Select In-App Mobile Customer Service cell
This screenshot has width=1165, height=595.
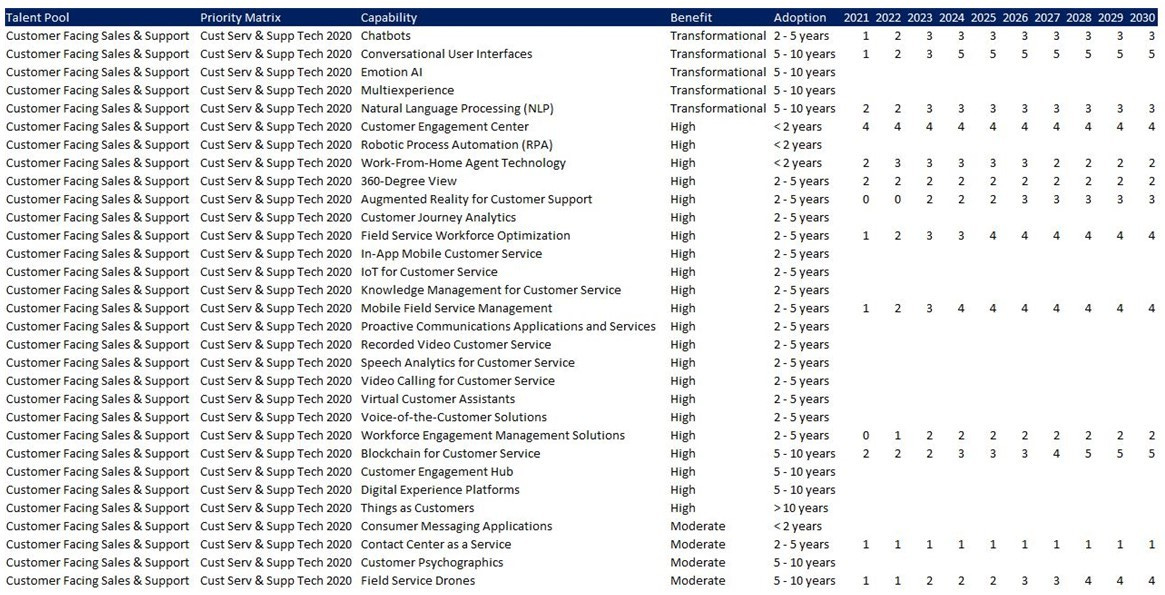pyautogui.click(x=452, y=254)
